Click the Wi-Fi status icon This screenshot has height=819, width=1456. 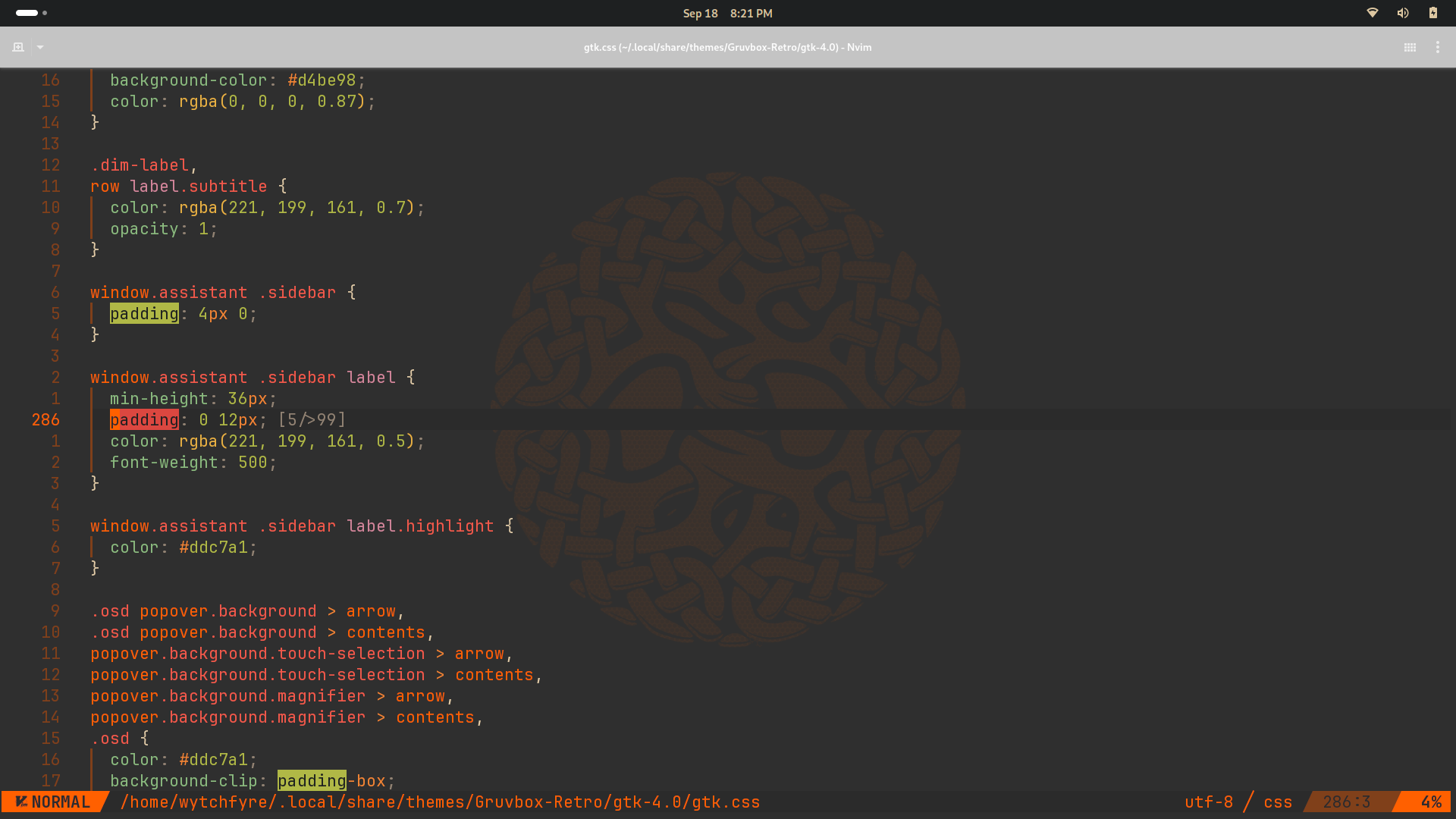coord(1372,13)
